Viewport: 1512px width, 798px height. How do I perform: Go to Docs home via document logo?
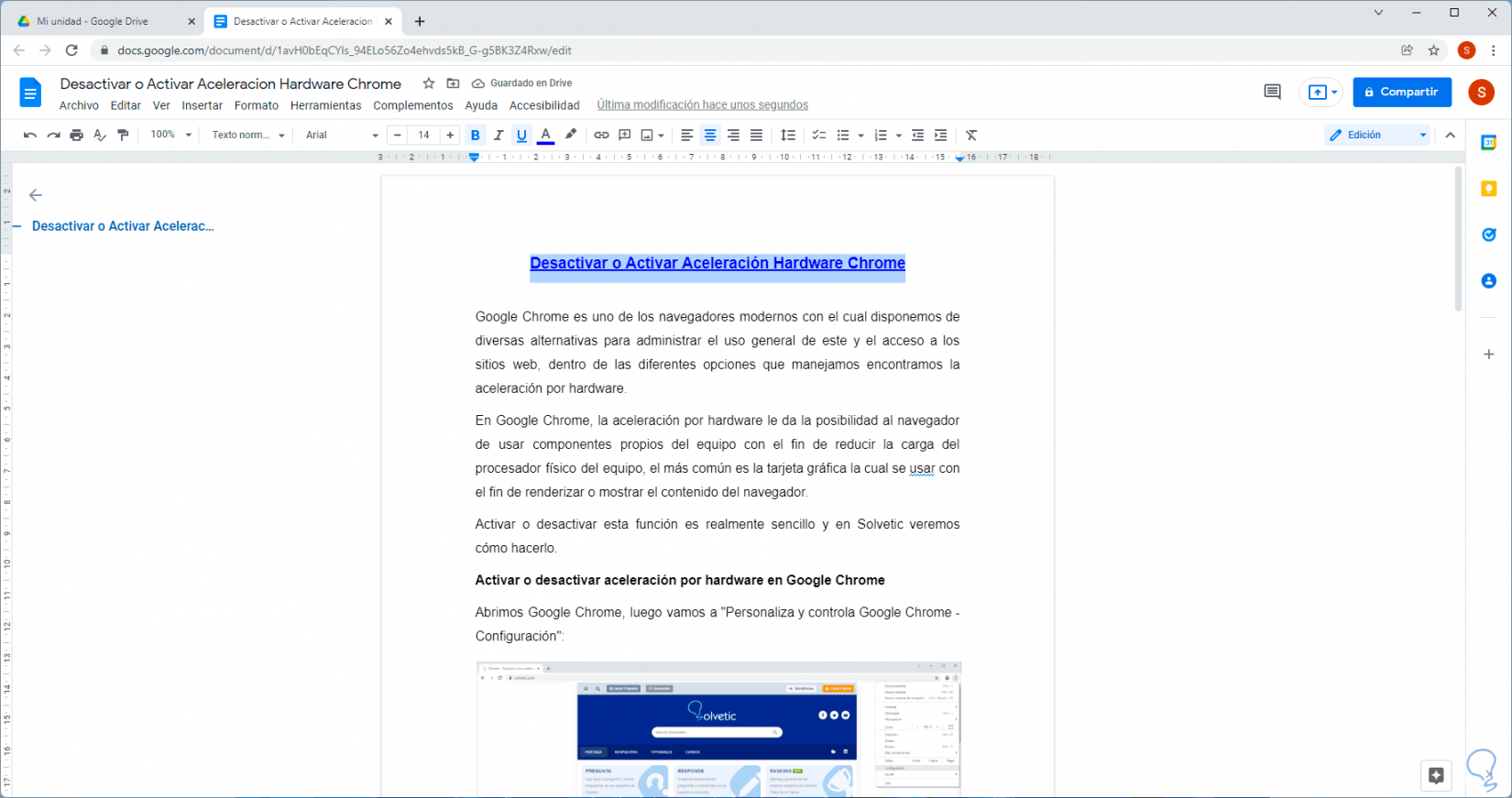tap(30, 93)
